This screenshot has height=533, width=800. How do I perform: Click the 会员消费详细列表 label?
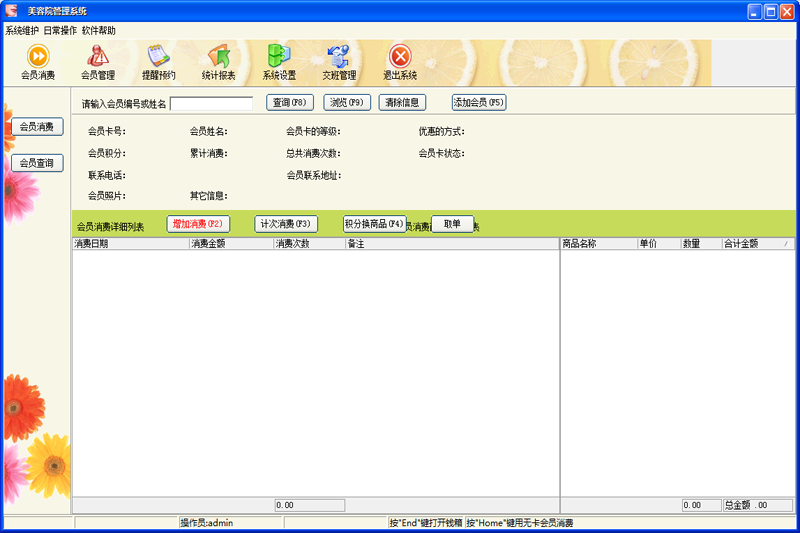pos(110,227)
